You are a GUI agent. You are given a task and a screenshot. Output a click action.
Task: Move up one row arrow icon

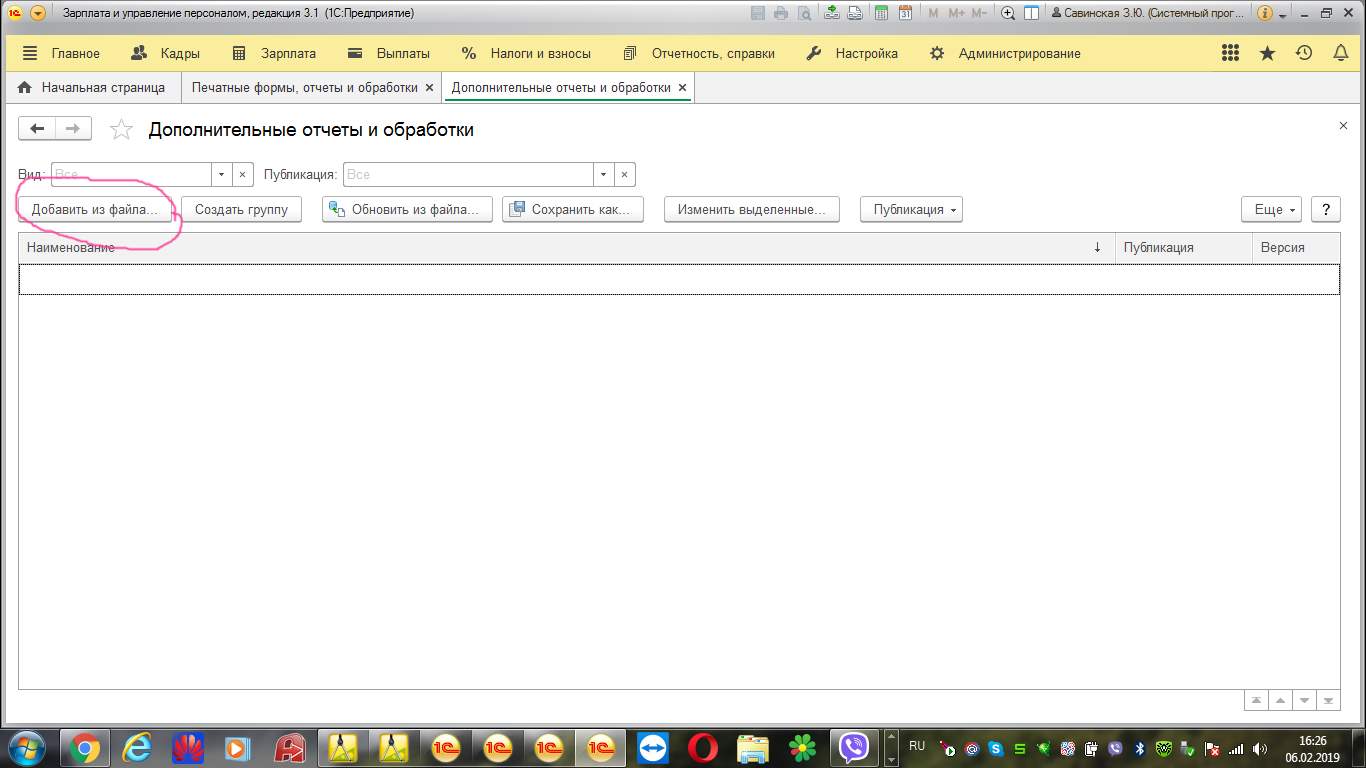tap(1280, 701)
